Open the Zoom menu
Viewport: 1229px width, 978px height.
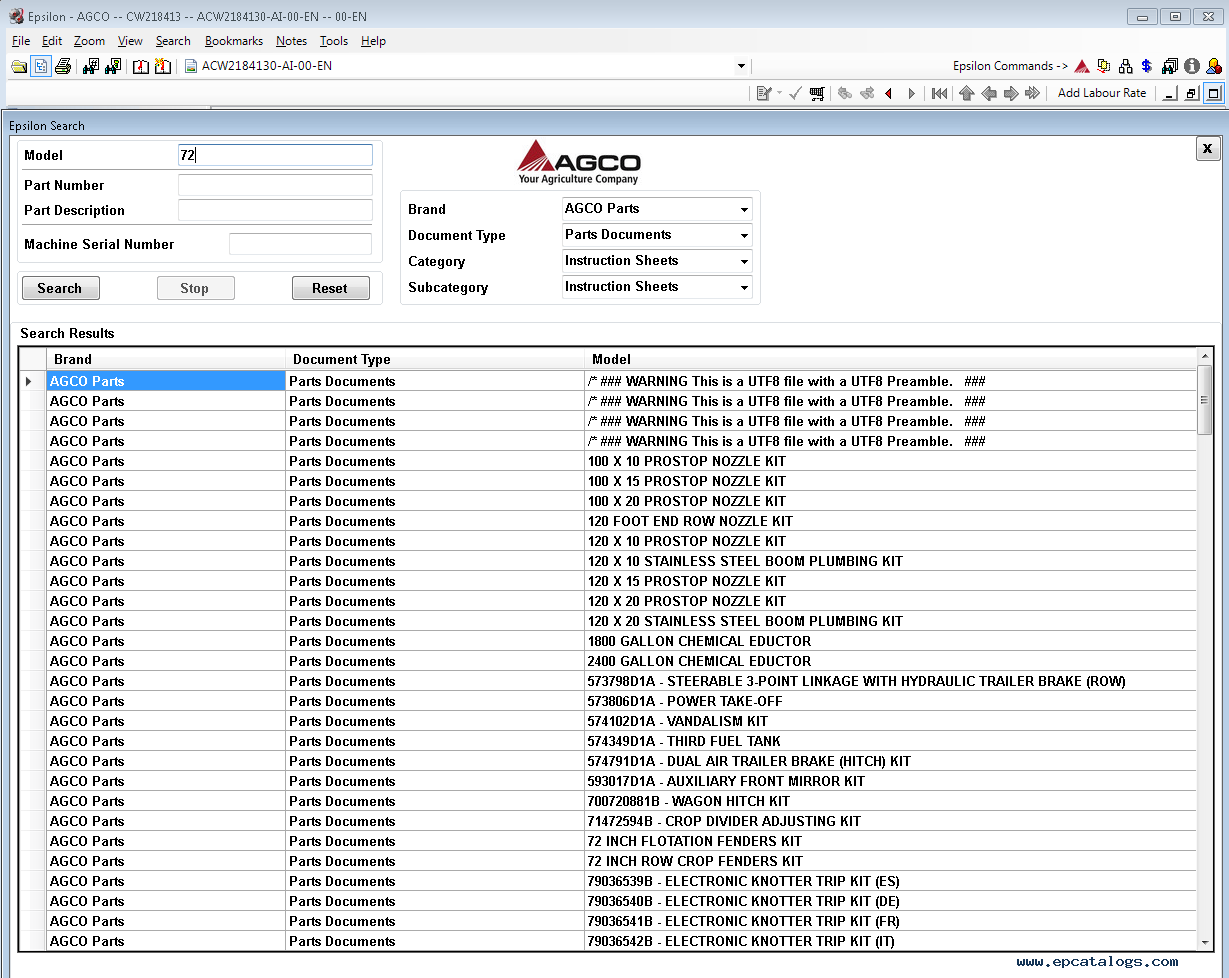click(x=89, y=41)
